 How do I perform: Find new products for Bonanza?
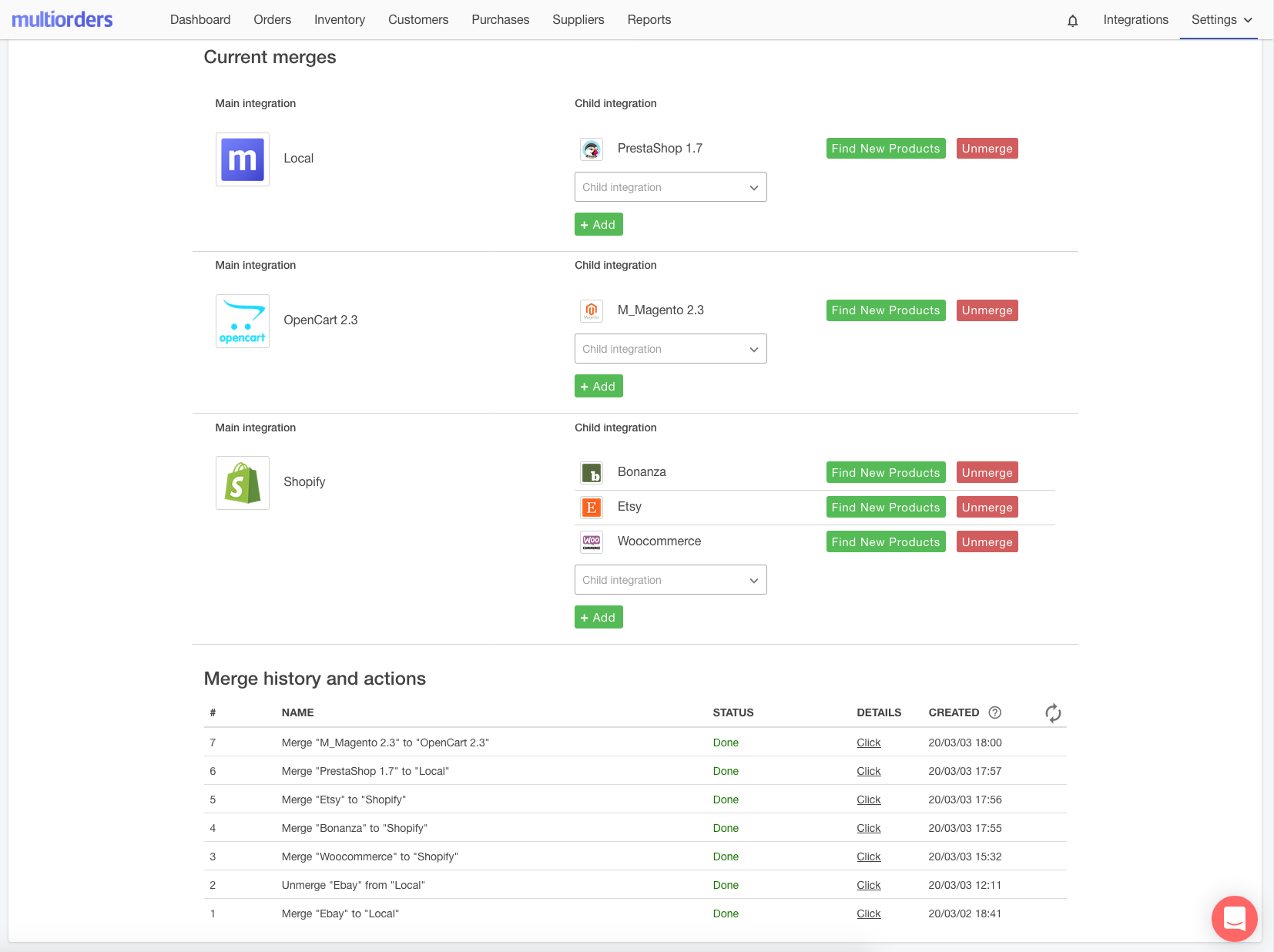[885, 473]
